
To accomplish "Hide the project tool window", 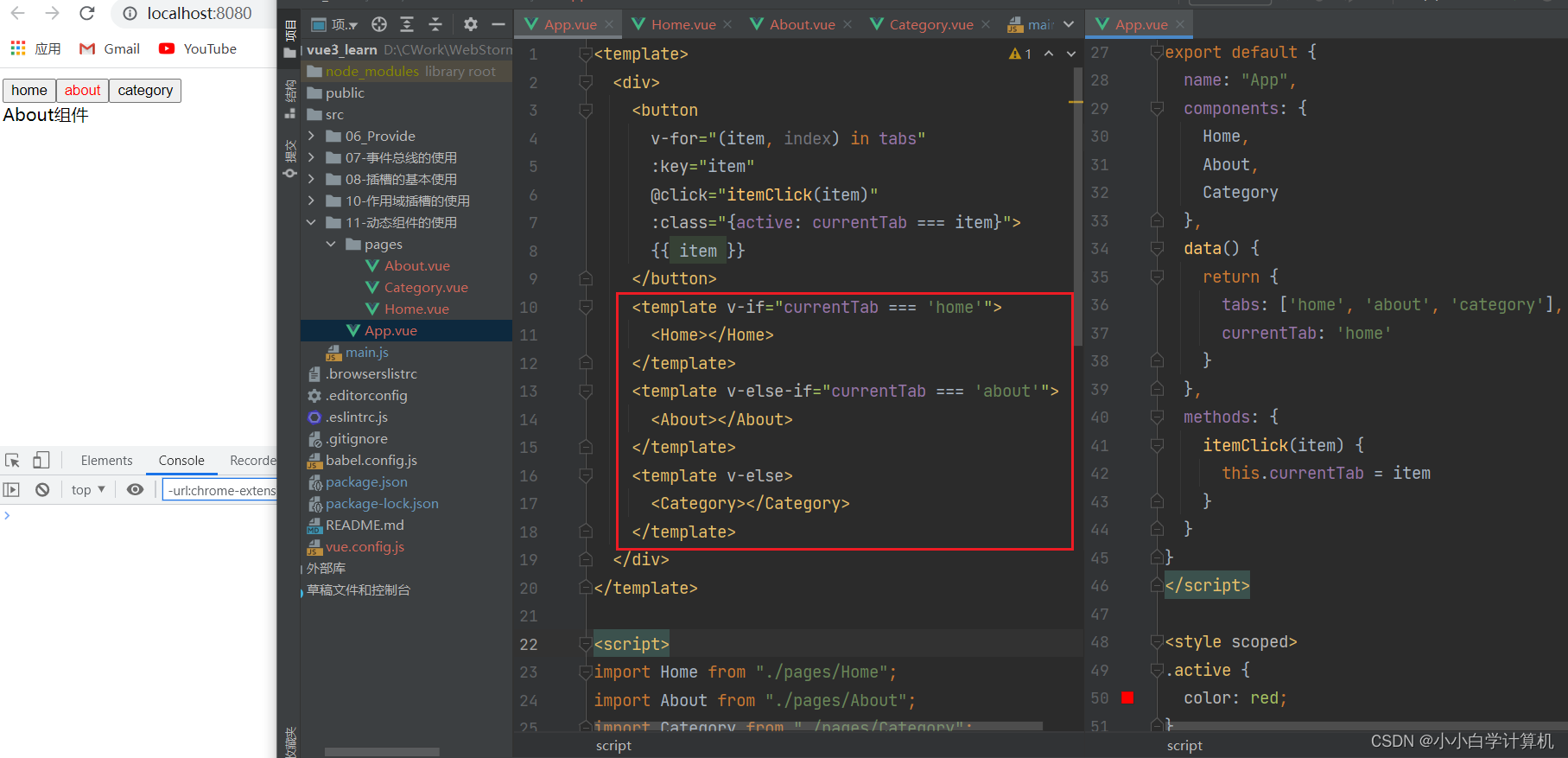I will tap(498, 24).
